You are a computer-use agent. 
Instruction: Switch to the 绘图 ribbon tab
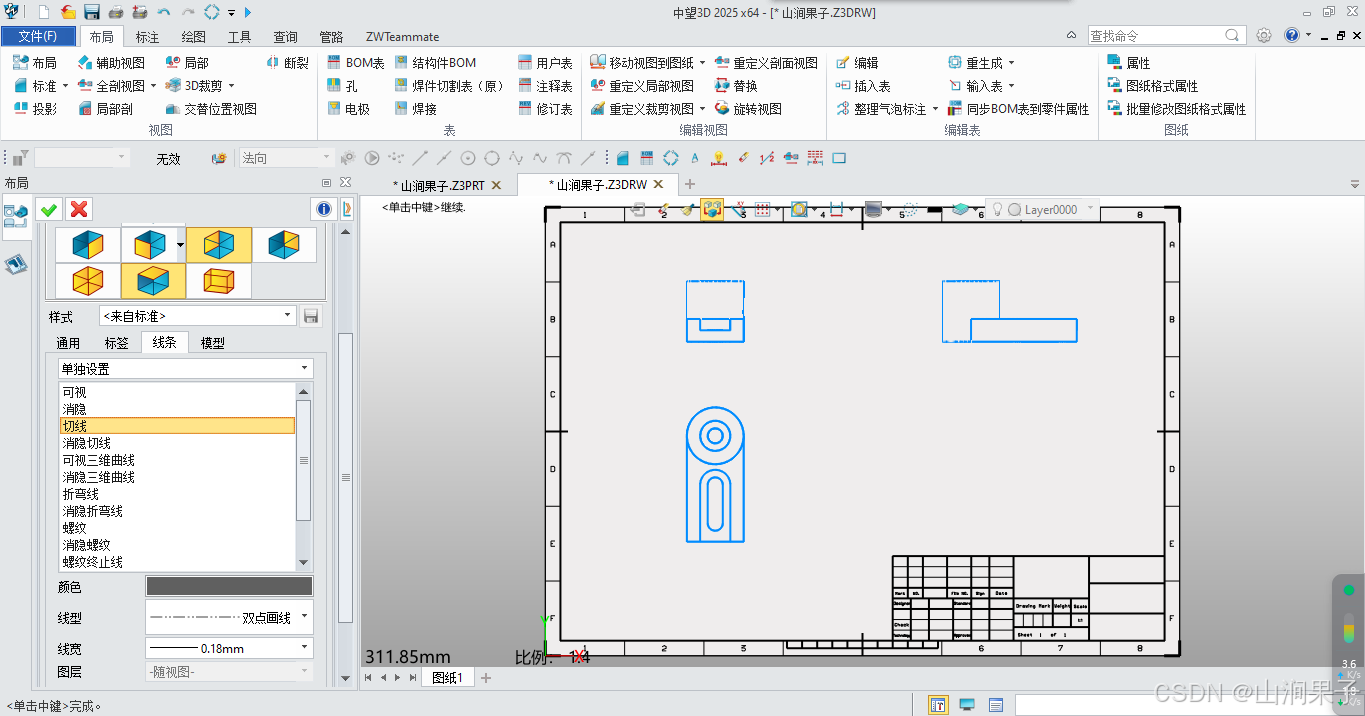(x=193, y=37)
